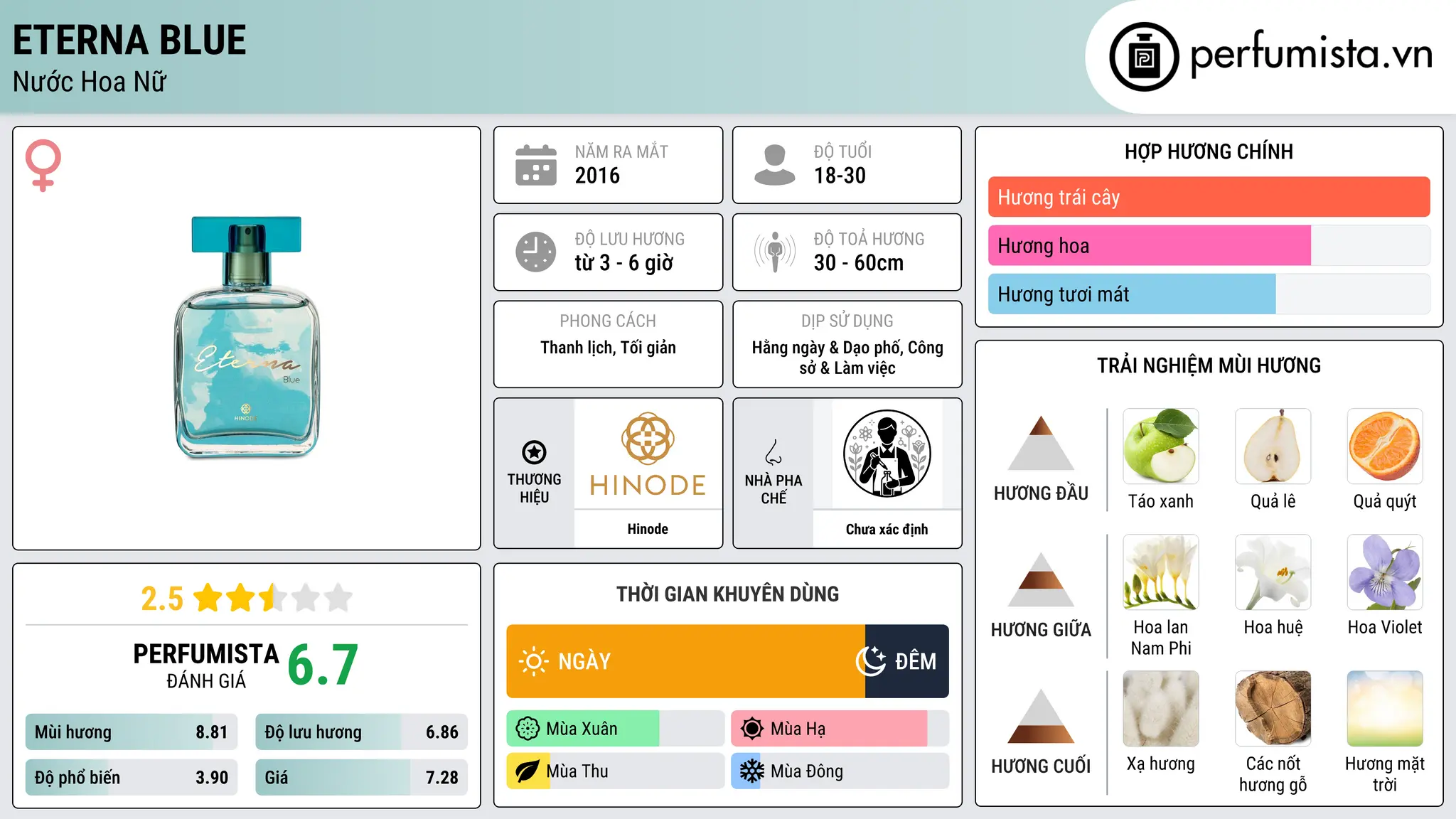Click the sillage value 30 - 60cm

tap(859, 263)
